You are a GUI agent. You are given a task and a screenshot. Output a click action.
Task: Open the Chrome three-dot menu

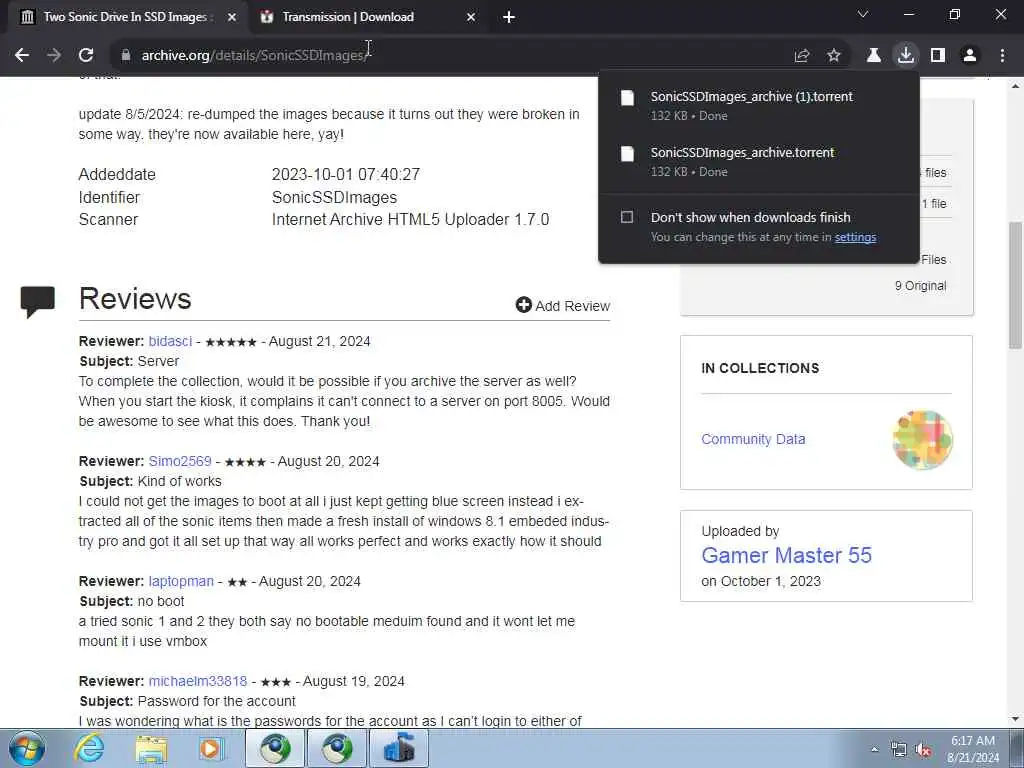[1002, 56]
